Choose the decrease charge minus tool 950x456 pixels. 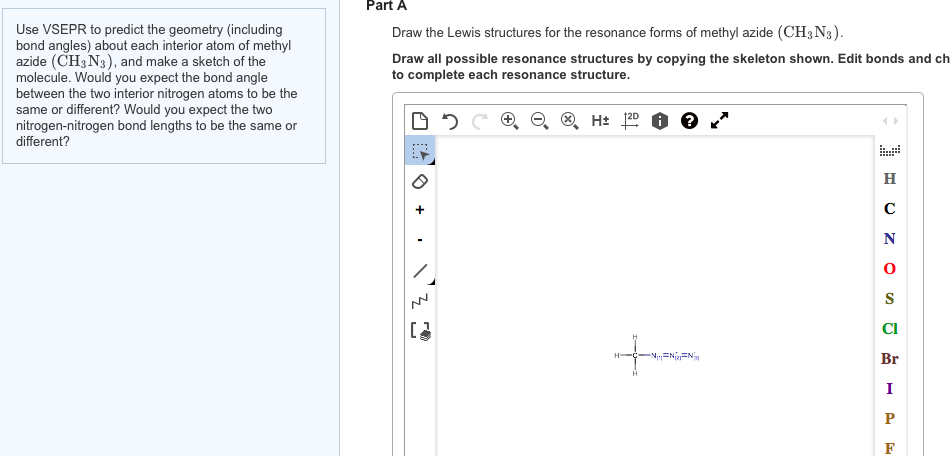click(x=420, y=240)
